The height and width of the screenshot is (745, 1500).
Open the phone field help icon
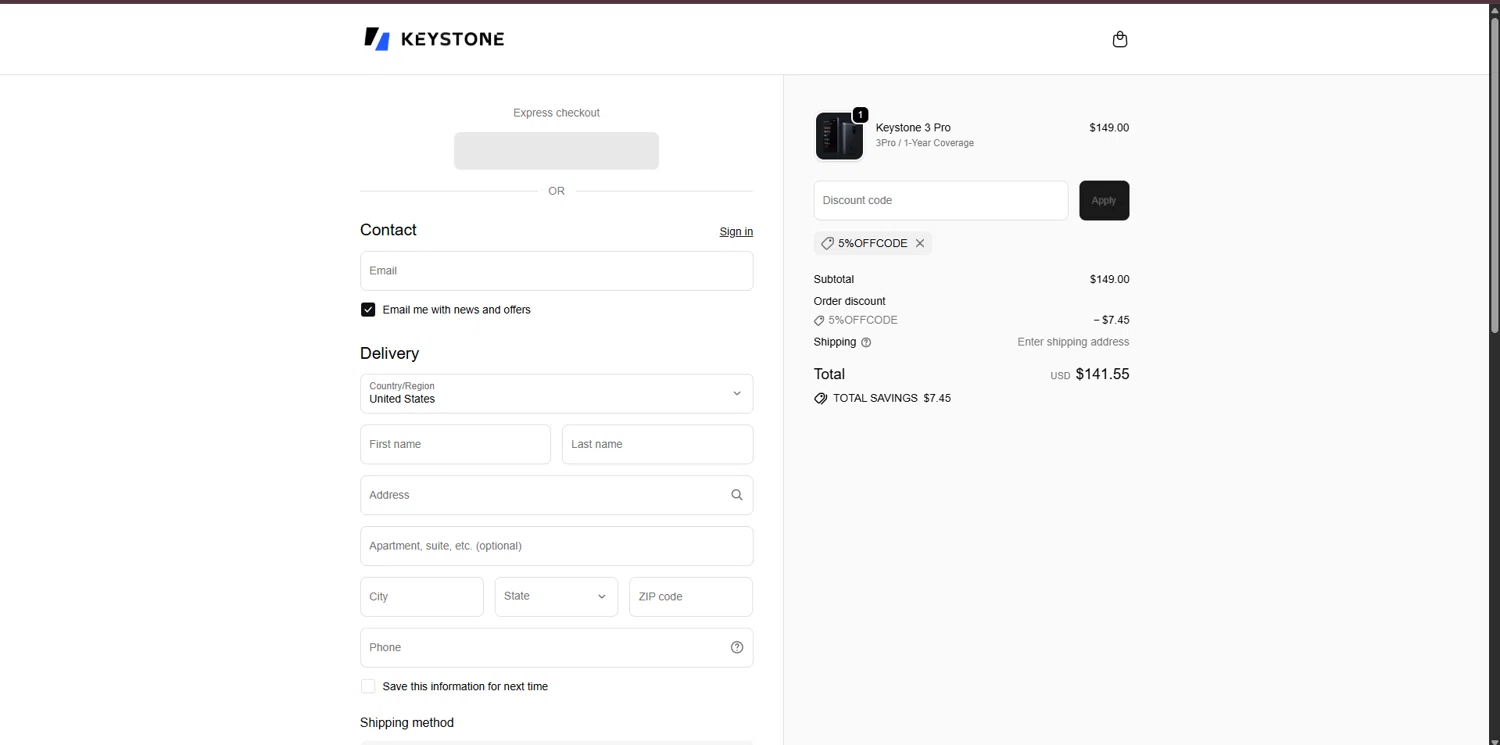coord(737,647)
